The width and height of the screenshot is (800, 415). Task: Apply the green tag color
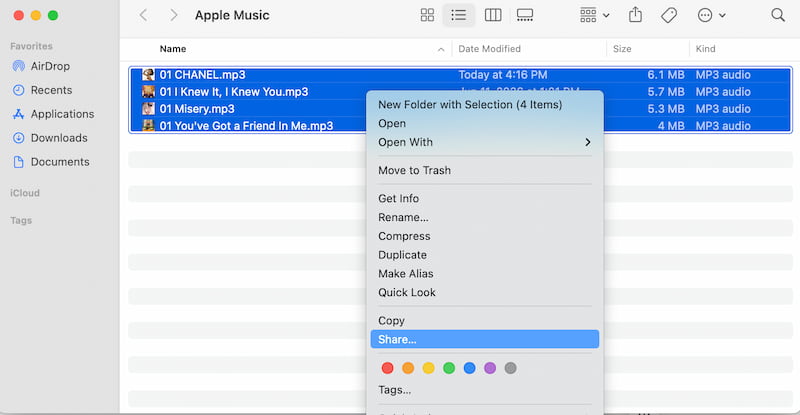449,368
